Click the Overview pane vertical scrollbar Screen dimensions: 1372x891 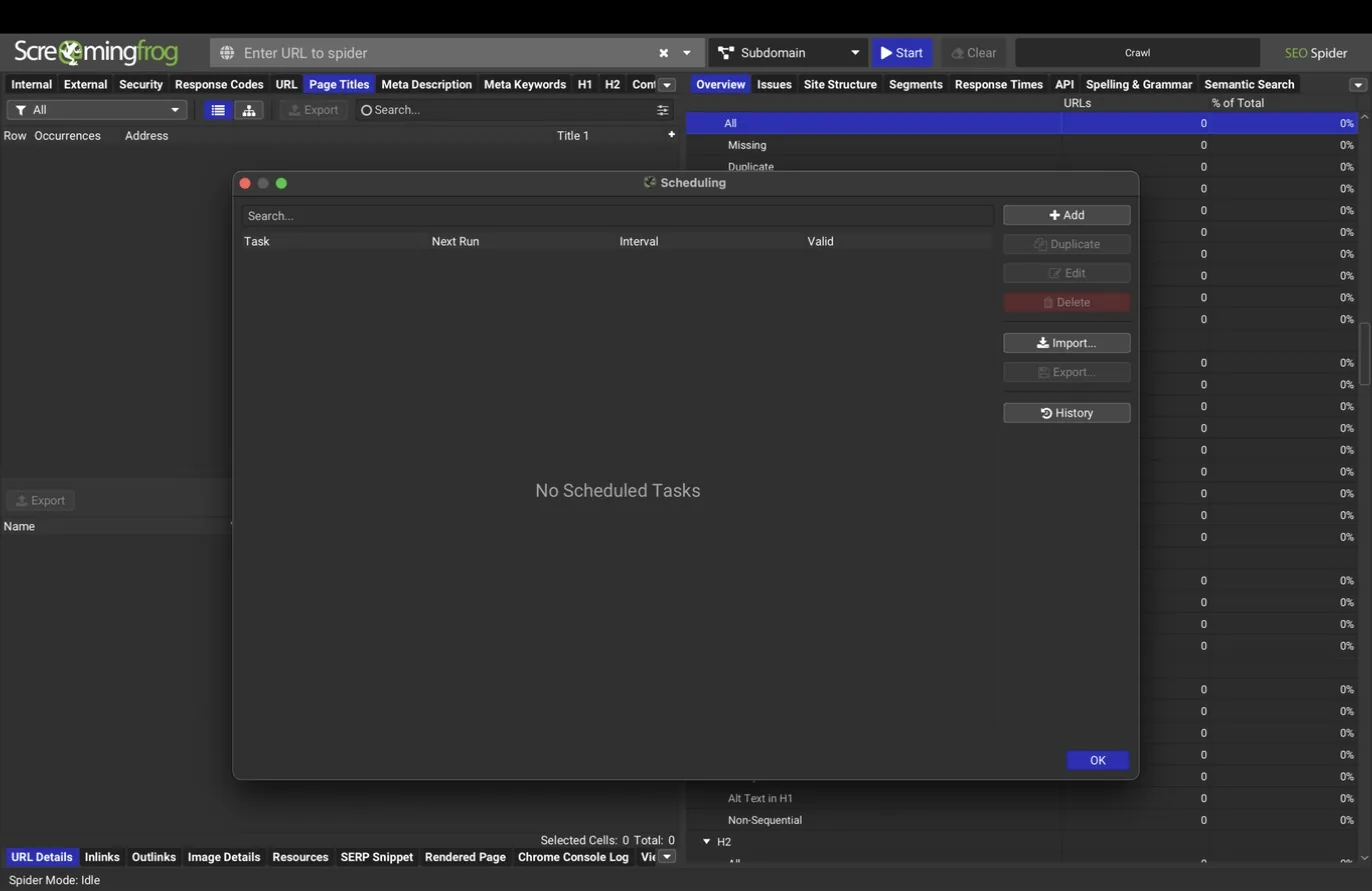pyautogui.click(x=1365, y=352)
